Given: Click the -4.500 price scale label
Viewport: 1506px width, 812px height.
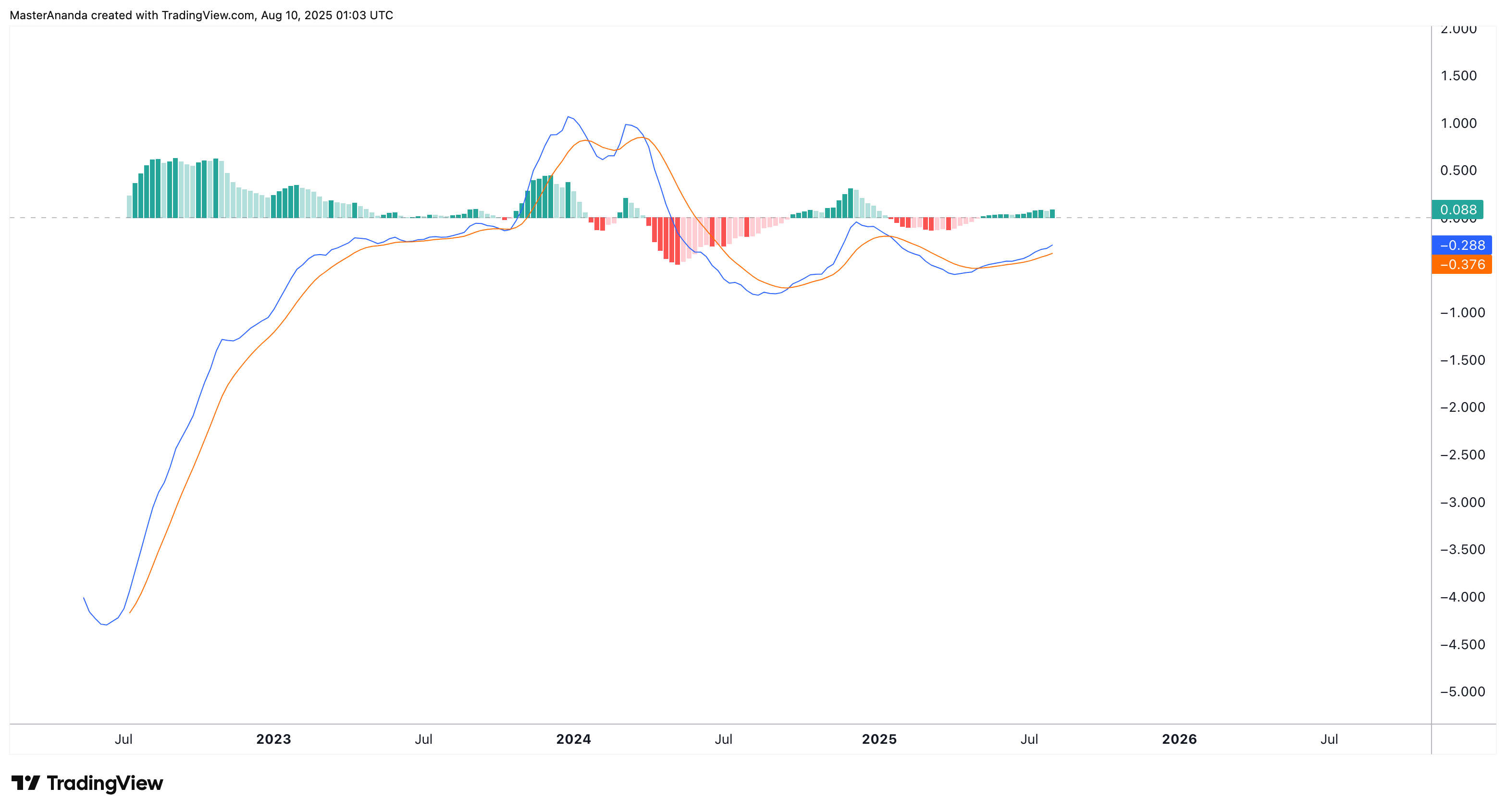Looking at the screenshot, I should (x=1462, y=644).
